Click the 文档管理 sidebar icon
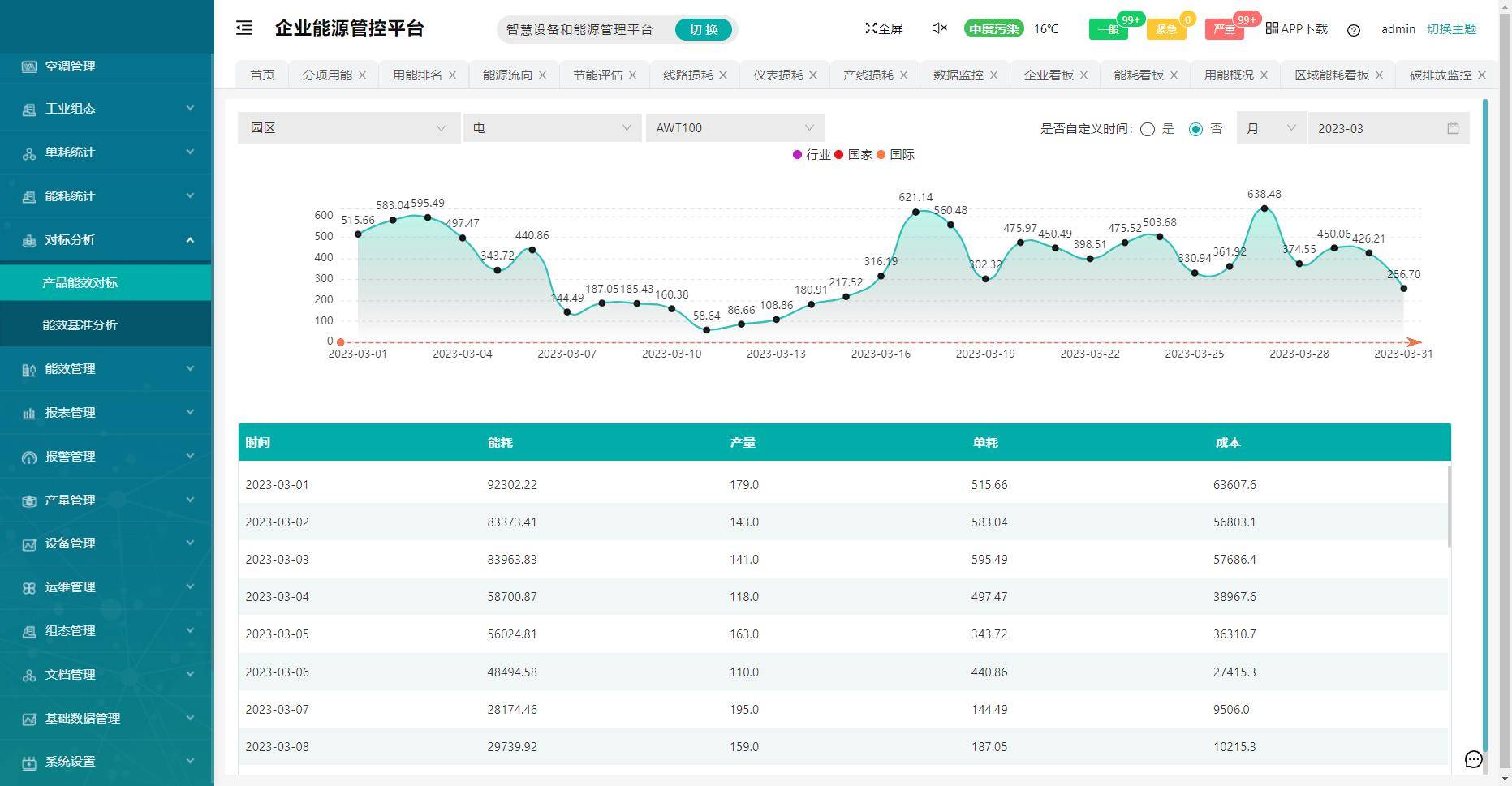This screenshot has width=1512, height=786. tap(29, 675)
